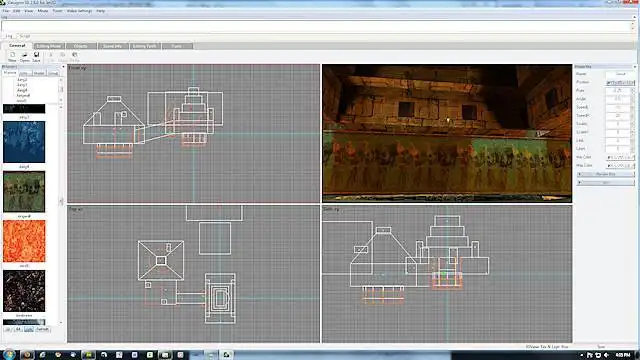This screenshot has width=640, height=360.
Task: Select the Editing Mode ribbon tab
Action: [x=49, y=46]
